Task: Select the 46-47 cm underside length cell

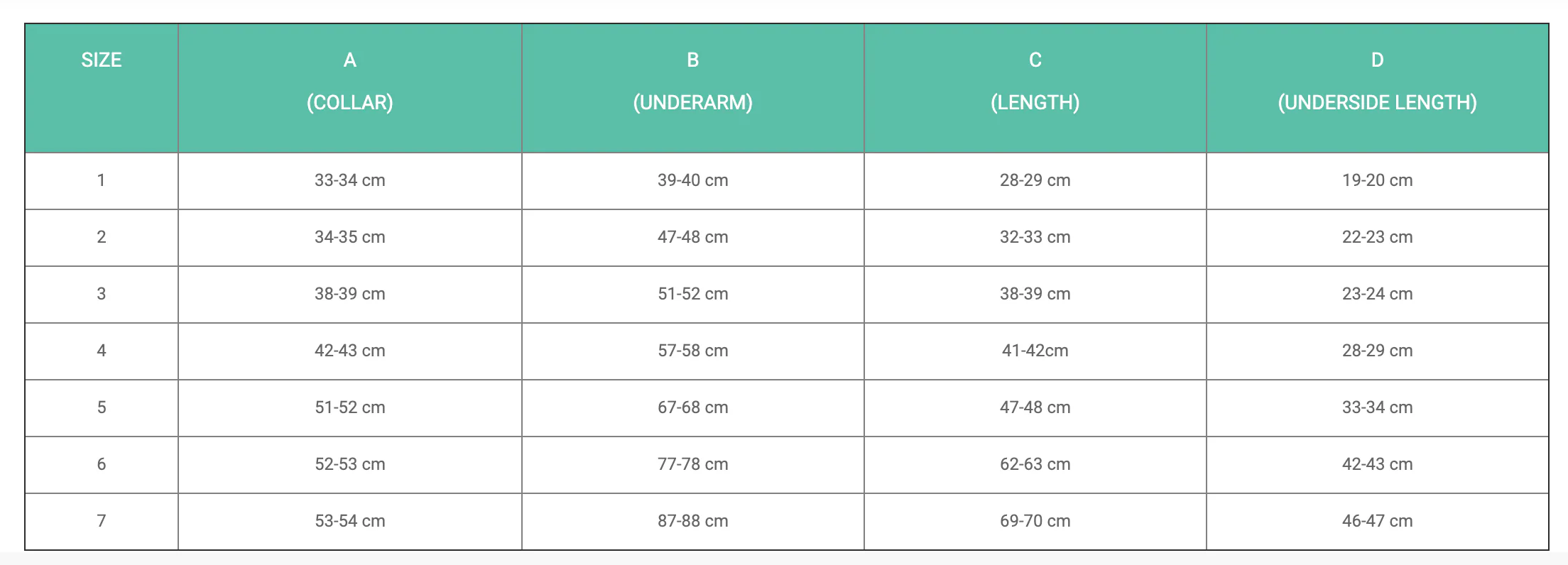Action: [x=1378, y=522]
